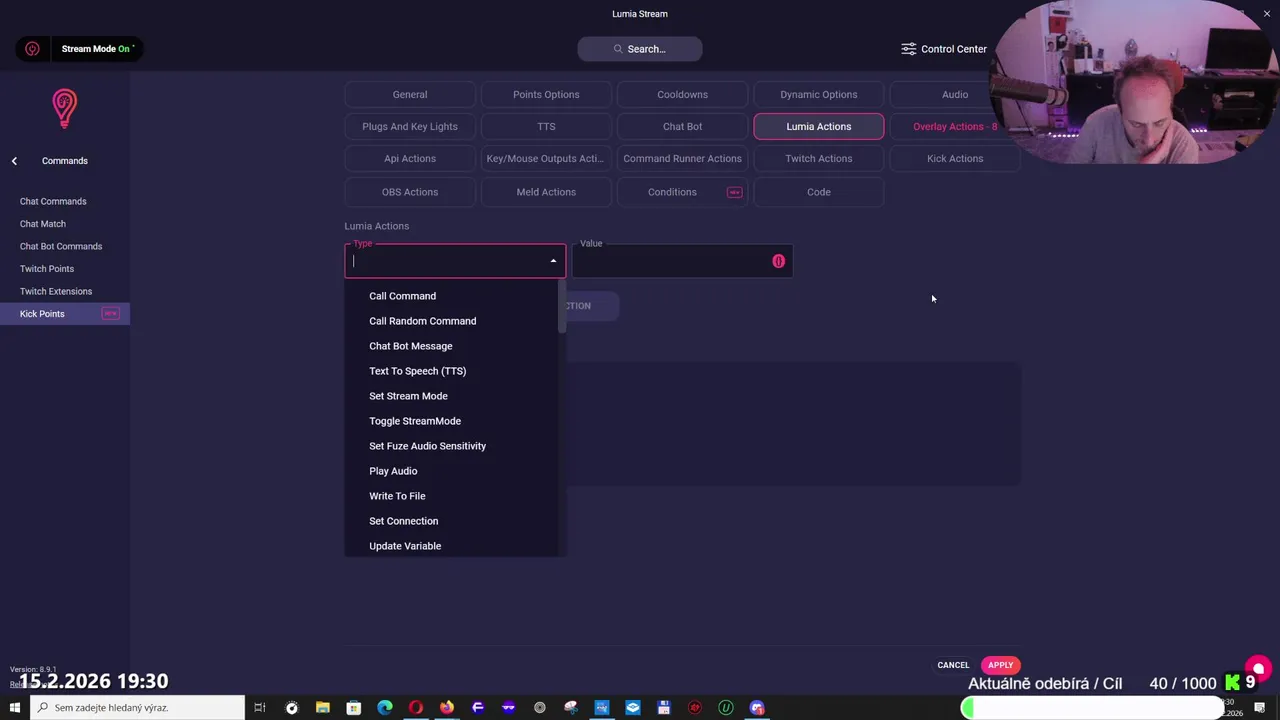1280x720 pixels.
Task: Switch to the General tab
Action: click(410, 94)
